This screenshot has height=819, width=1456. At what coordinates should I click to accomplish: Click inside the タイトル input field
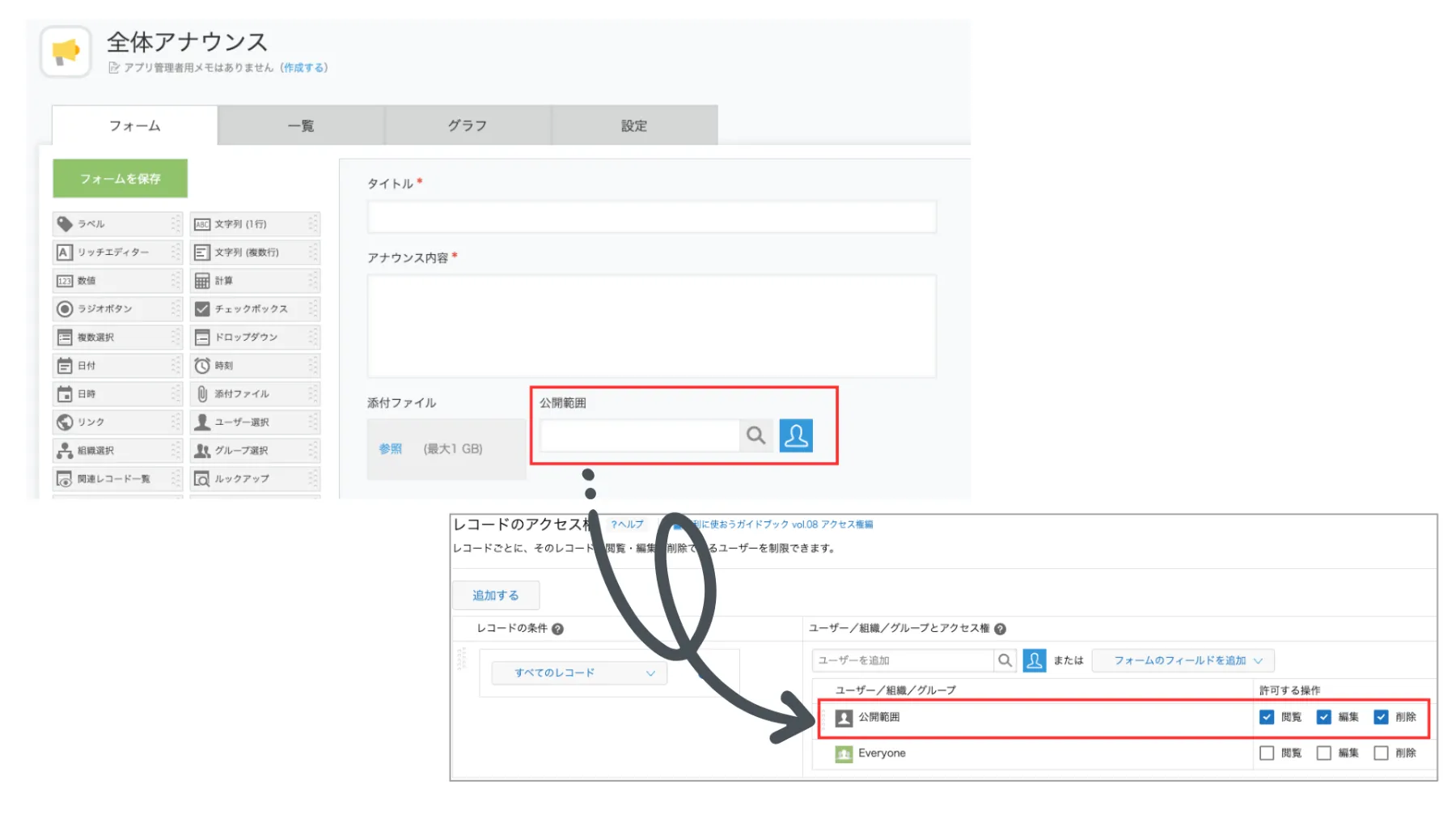pos(651,217)
